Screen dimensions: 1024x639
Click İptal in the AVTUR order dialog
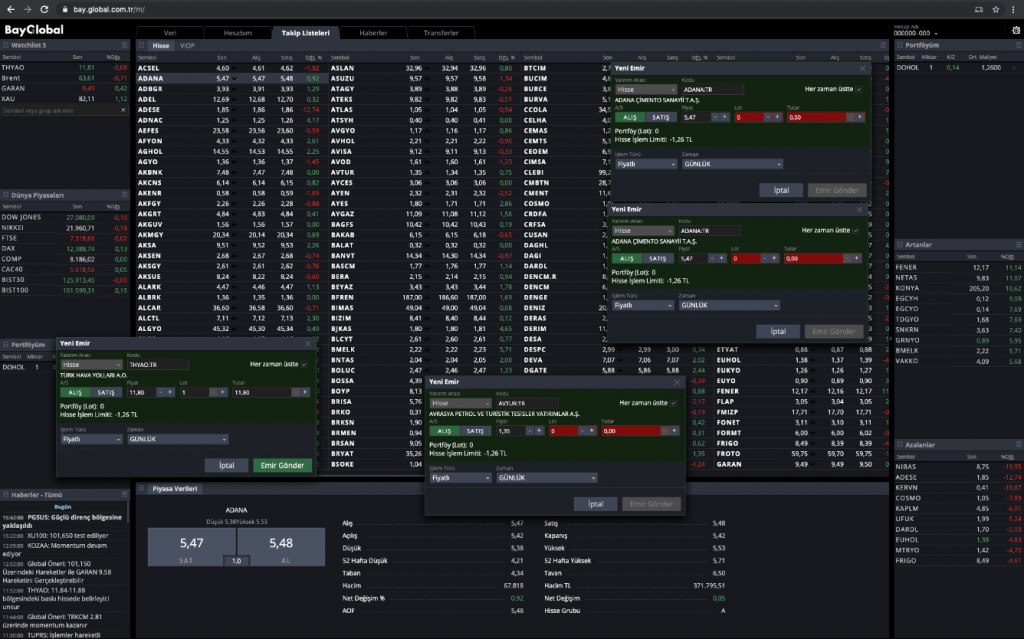pos(595,504)
